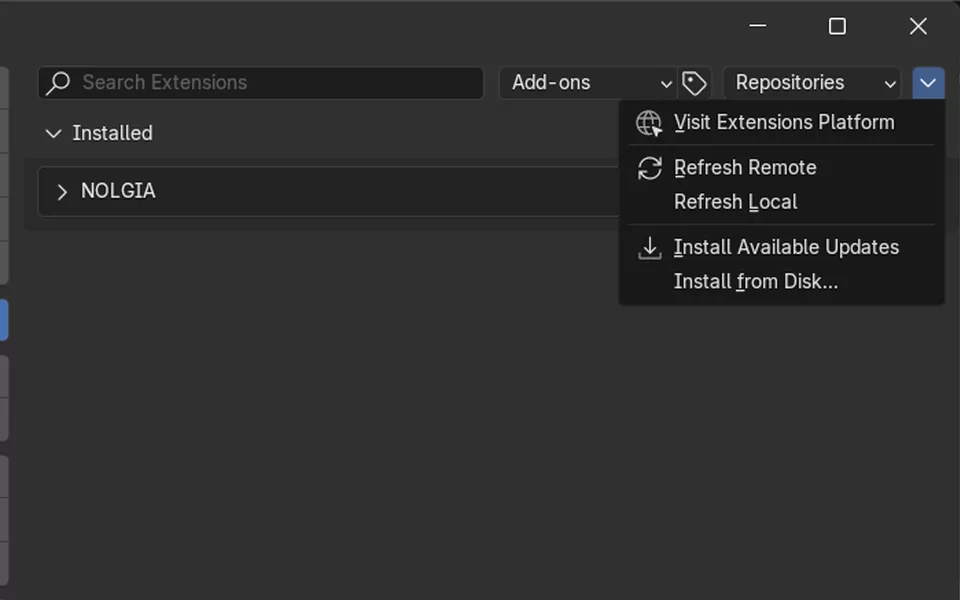This screenshot has height=600, width=960.
Task: Select Visit Extensions Platform
Action: [781, 122]
